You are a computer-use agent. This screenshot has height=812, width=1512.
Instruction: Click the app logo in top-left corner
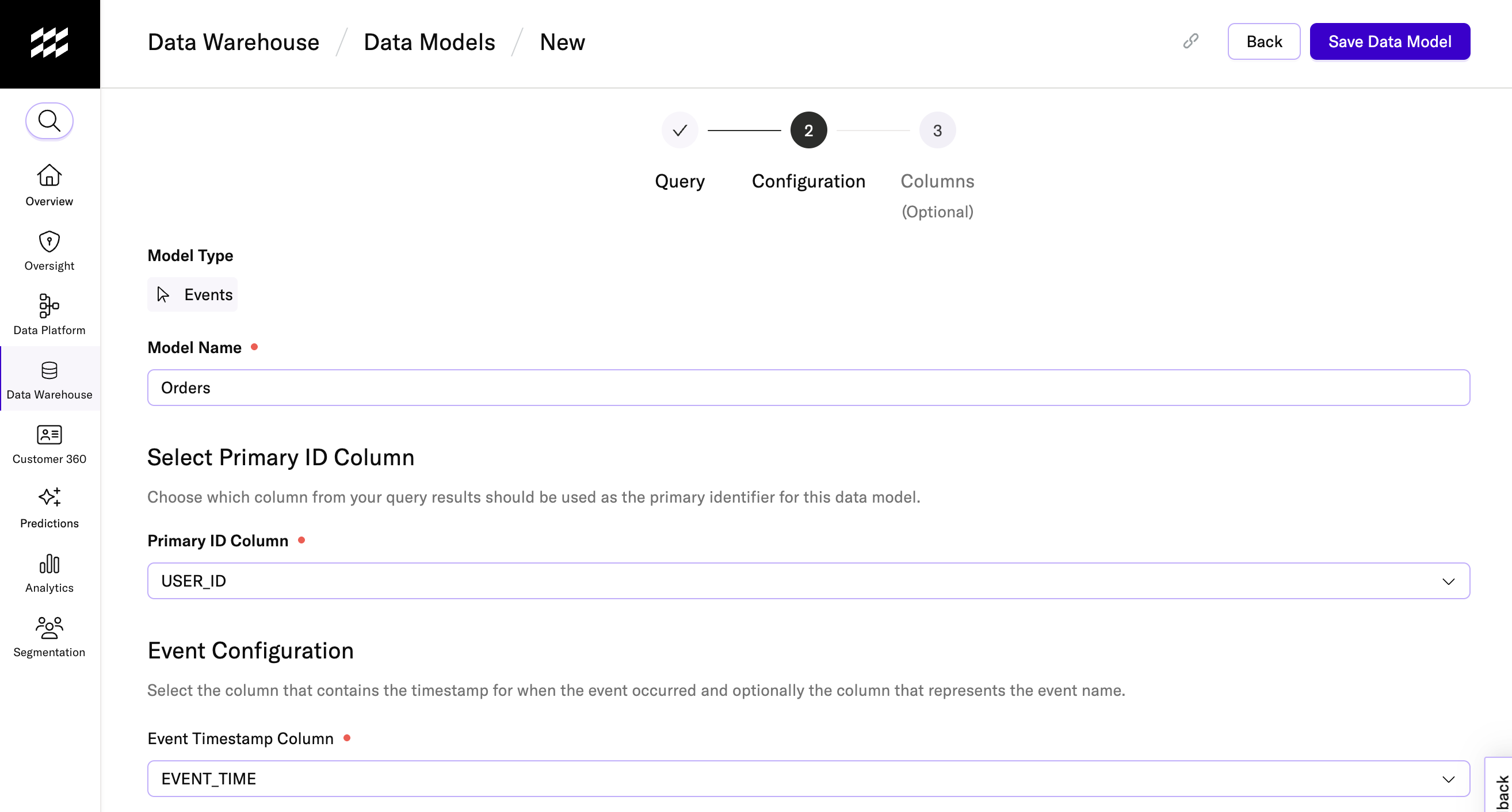[49, 43]
